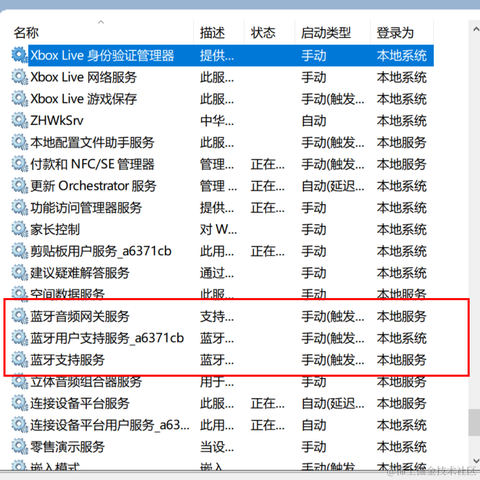Screen dimensions: 480x480
Task: Click the gear icon of 蓝牙支持服务
Action: 20,360
